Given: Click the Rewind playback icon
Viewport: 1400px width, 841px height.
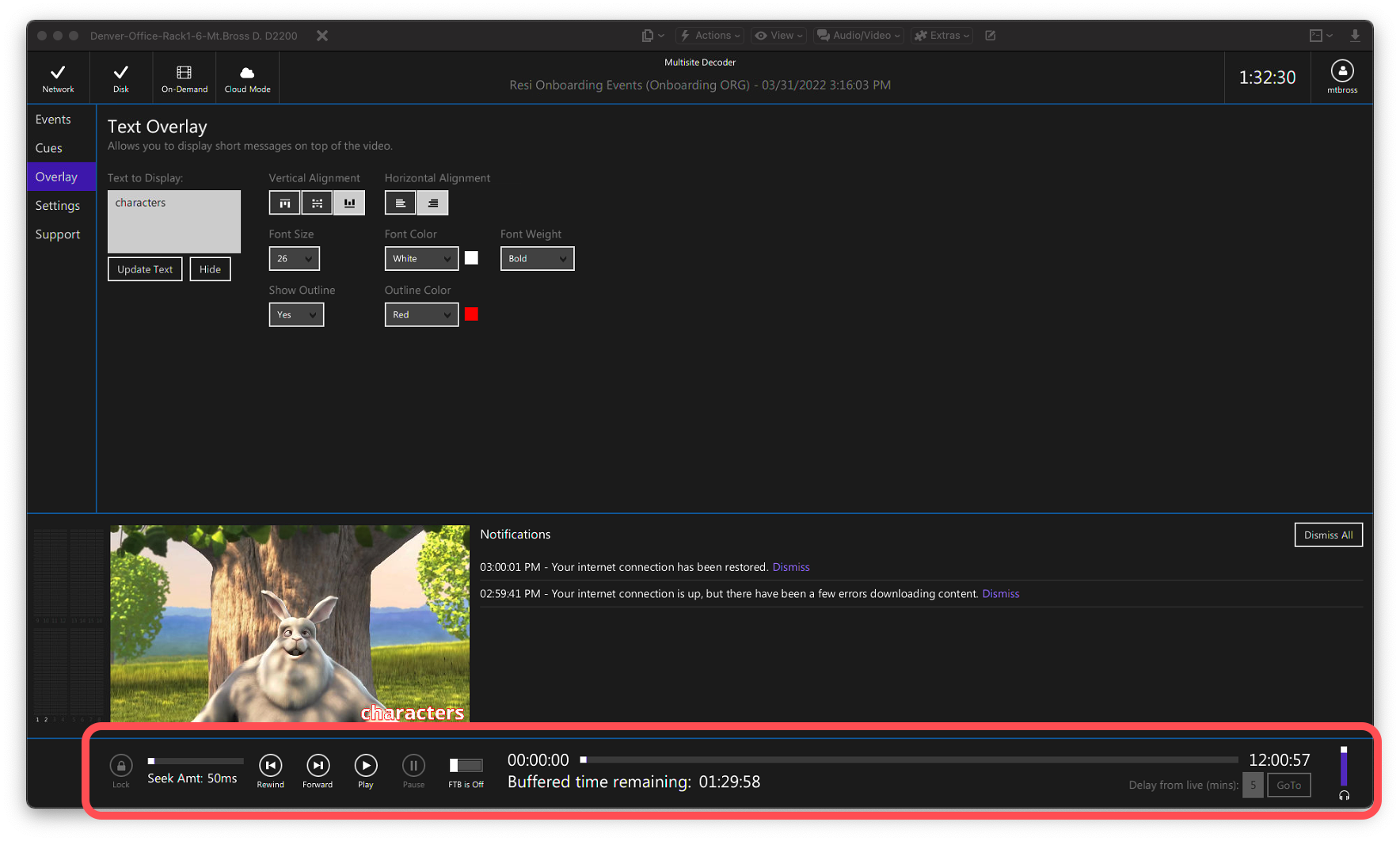Looking at the screenshot, I should click(x=270, y=765).
